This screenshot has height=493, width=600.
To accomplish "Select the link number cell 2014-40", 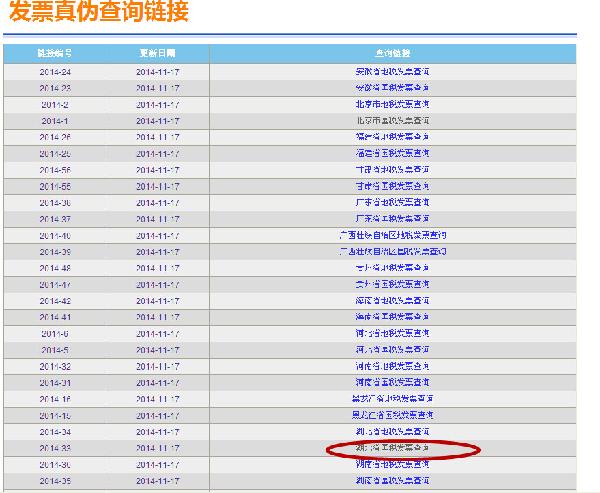I will coord(55,235).
